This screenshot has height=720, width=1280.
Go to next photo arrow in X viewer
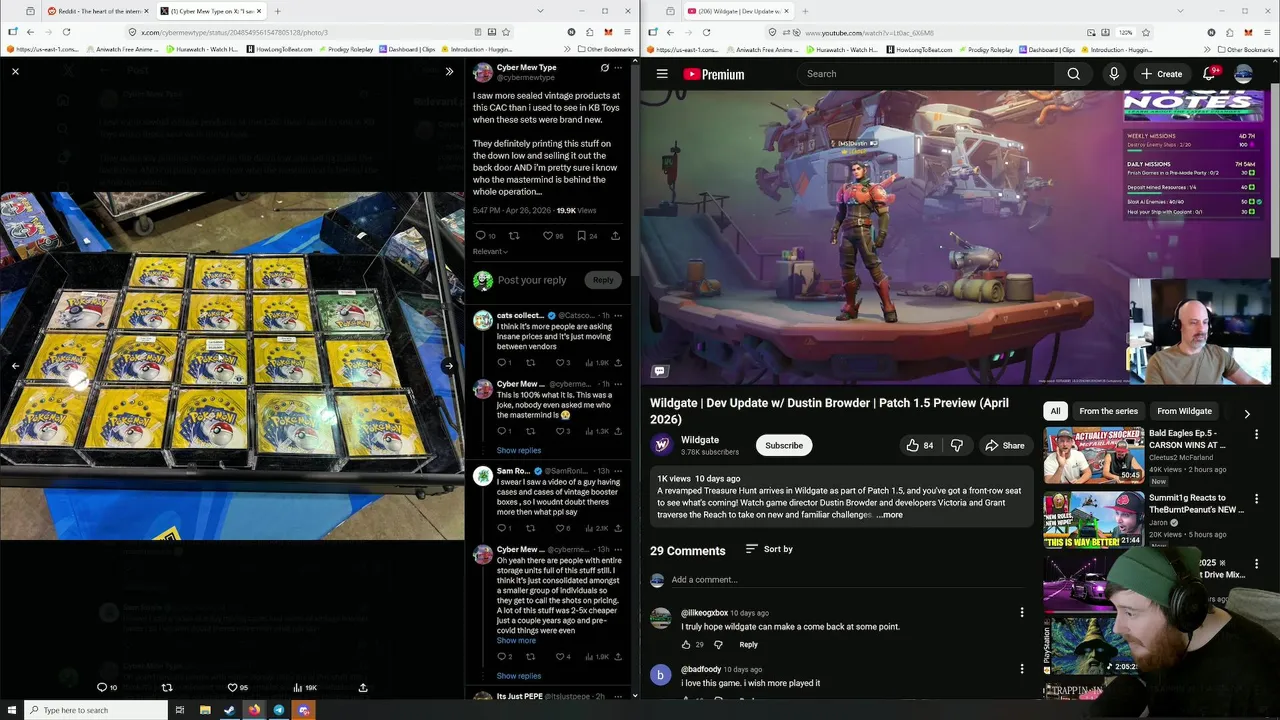[449, 366]
